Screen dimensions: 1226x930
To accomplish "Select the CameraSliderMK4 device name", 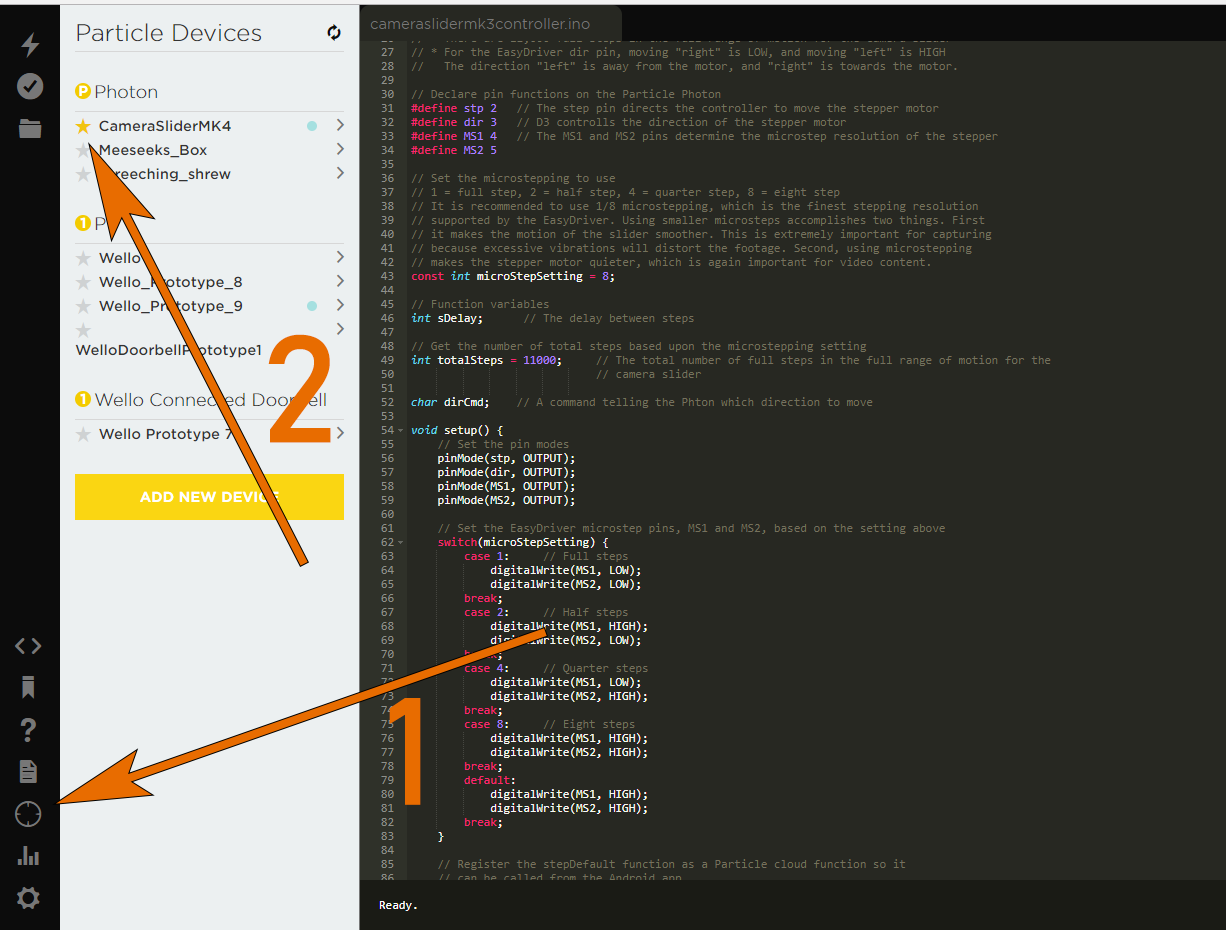I will pos(165,126).
